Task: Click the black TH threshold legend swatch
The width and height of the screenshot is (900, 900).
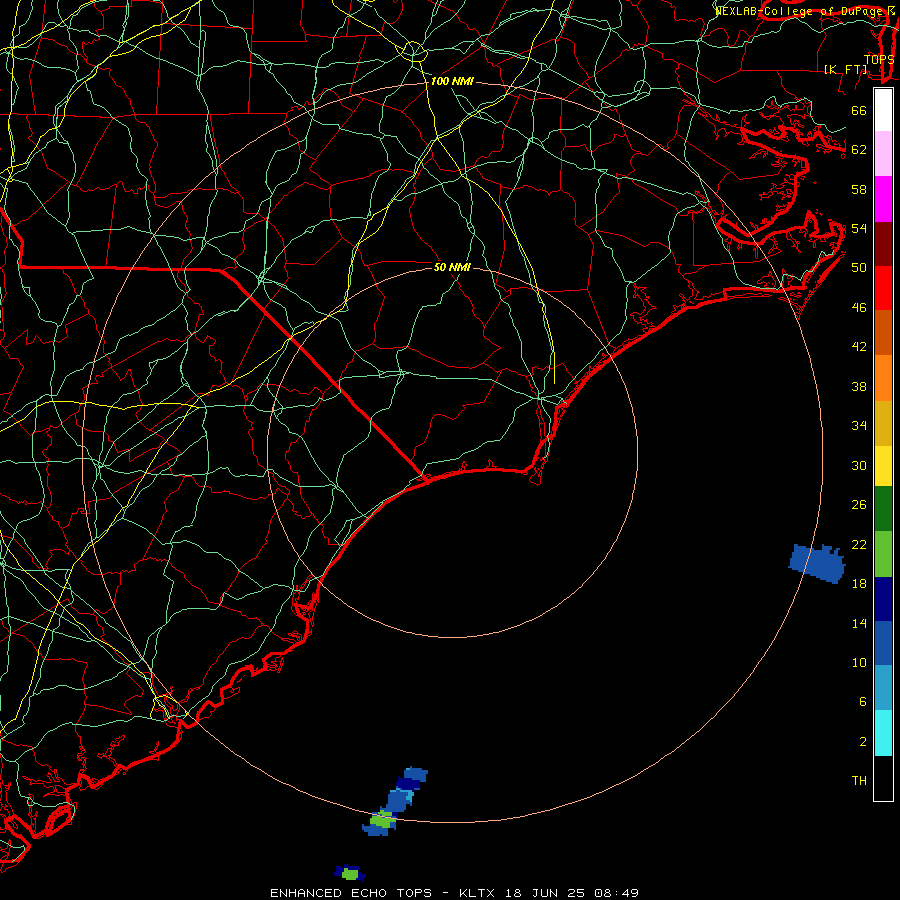Action: click(883, 778)
